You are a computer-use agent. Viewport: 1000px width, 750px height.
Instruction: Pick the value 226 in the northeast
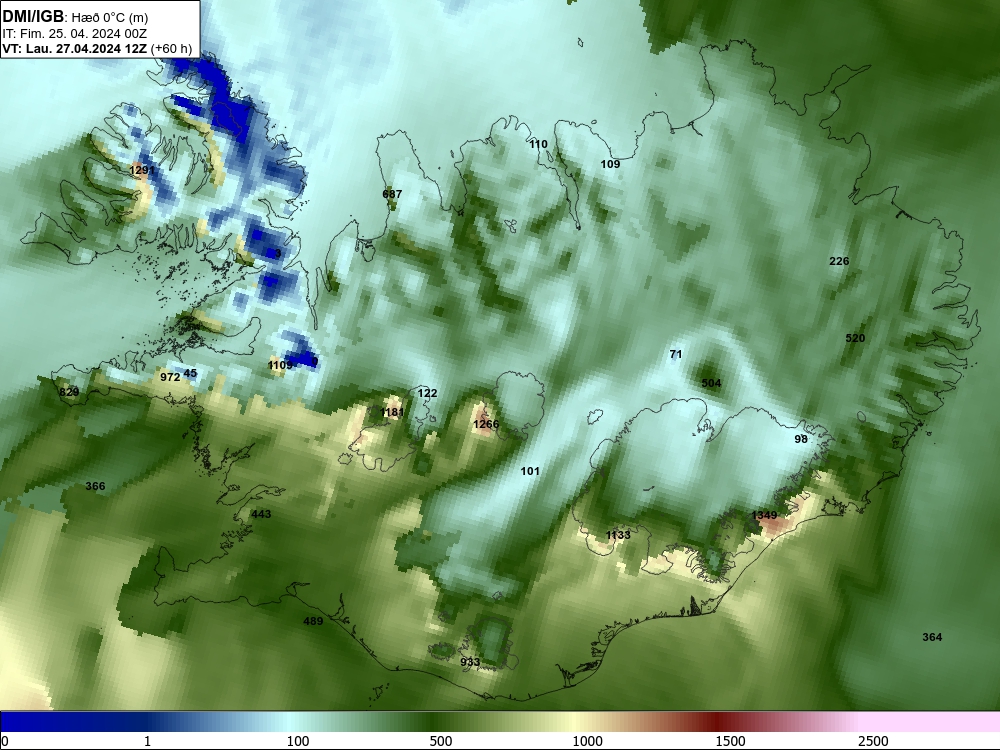click(x=839, y=261)
